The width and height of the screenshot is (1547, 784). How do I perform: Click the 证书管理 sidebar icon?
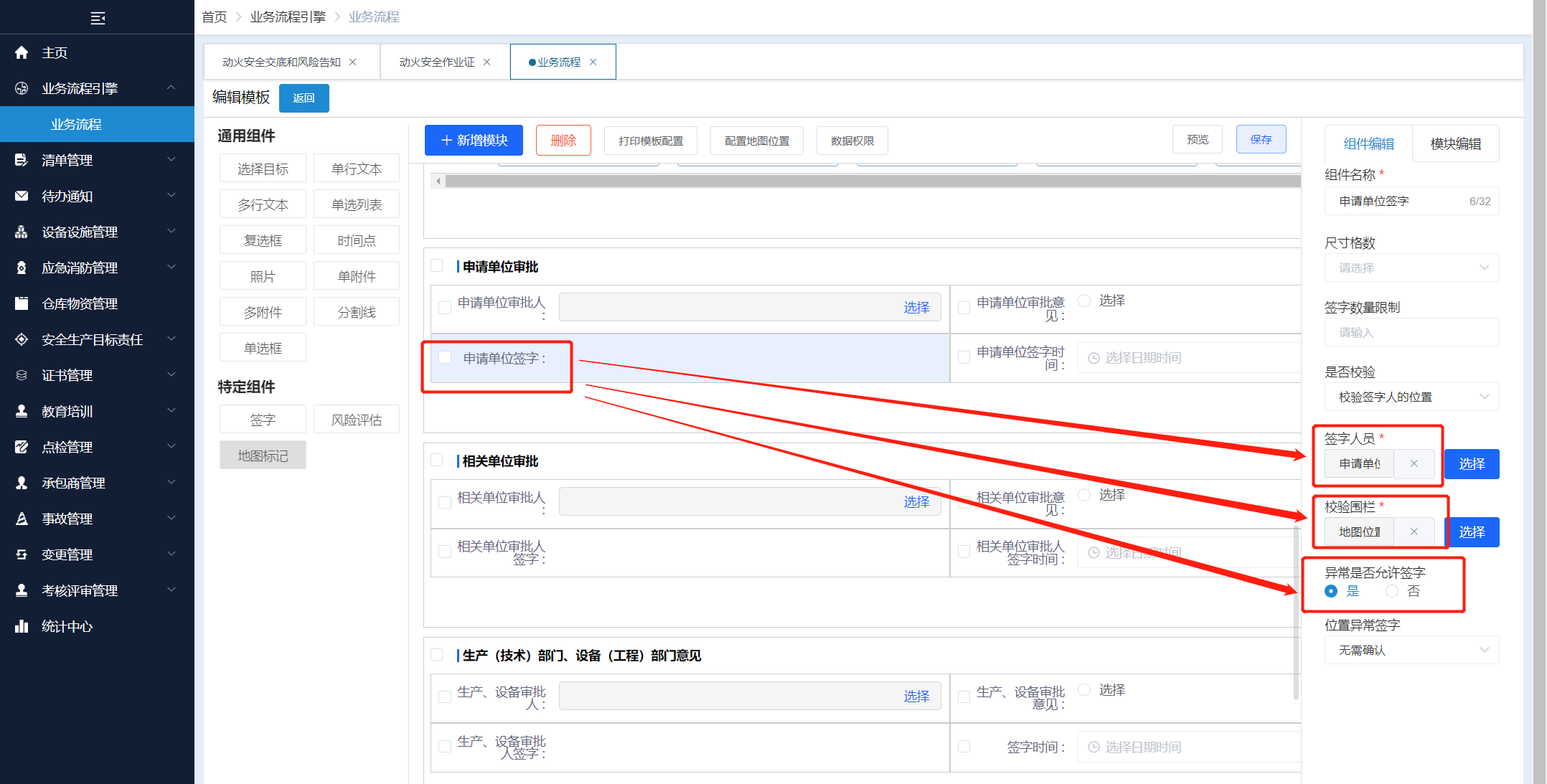22,375
